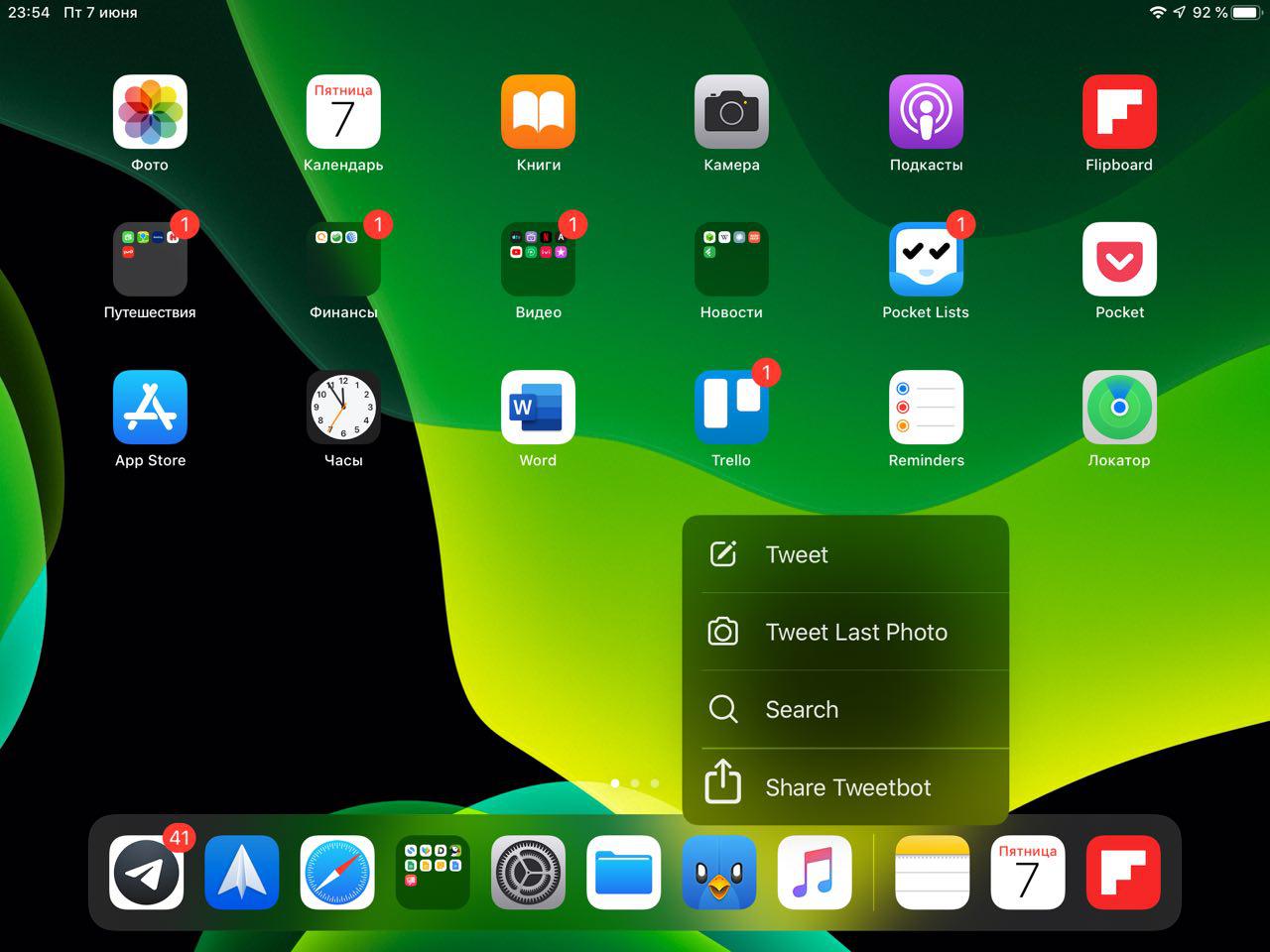Launch the Подкасты podcasts app

926,111
